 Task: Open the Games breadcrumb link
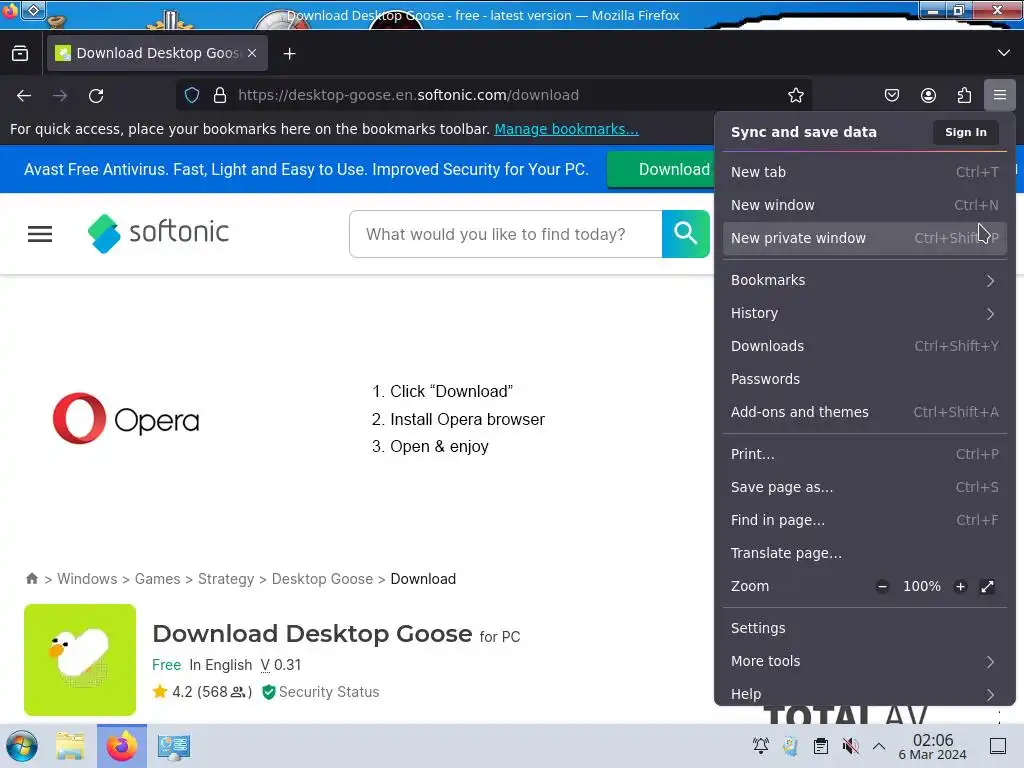pos(157,579)
